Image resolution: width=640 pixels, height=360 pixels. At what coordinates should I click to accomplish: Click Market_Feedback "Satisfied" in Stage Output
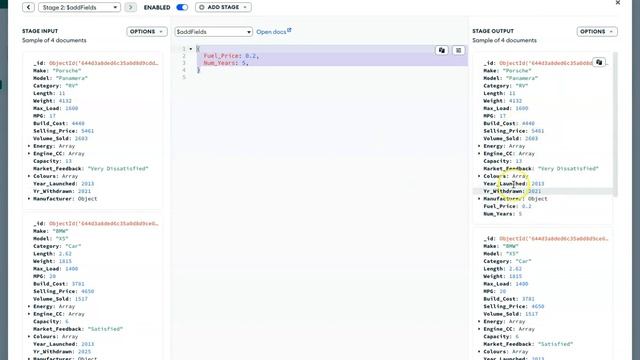pos(528,344)
